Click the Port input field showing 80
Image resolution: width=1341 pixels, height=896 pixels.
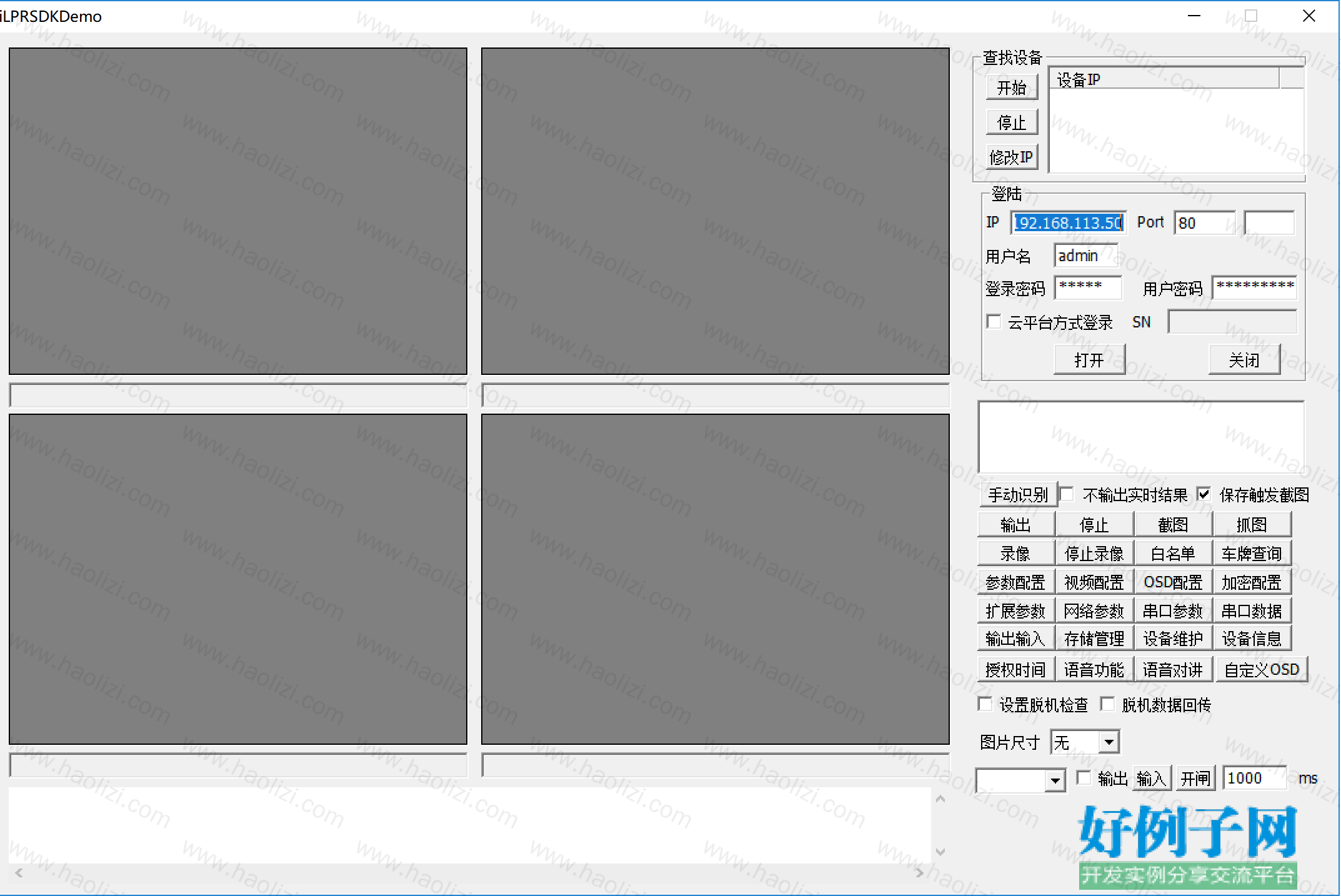pyautogui.click(x=1205, y=223)
